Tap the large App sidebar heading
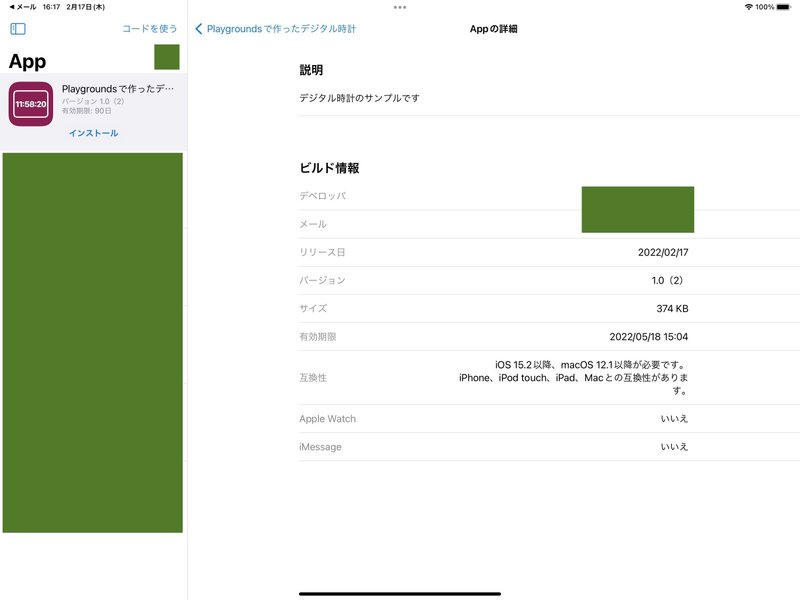Image resolution: width=800 pixels, height=600 pixels. 28,61
